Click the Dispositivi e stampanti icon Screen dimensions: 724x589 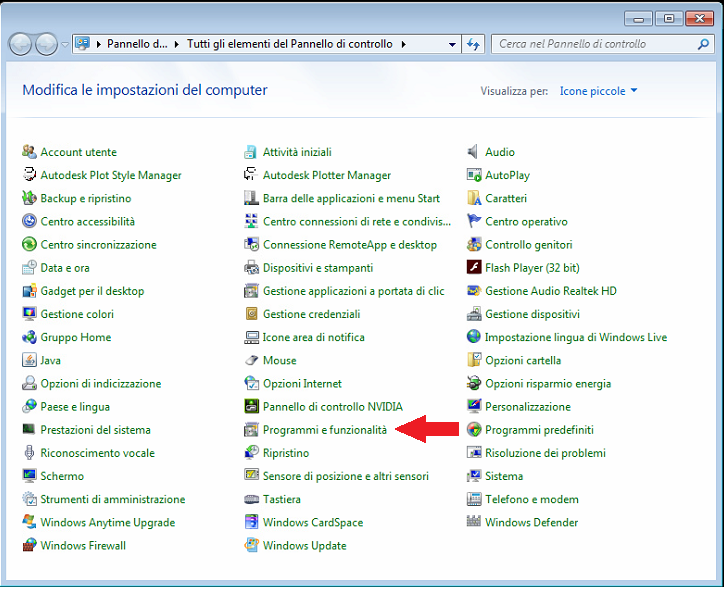click(x=251, y=267)
